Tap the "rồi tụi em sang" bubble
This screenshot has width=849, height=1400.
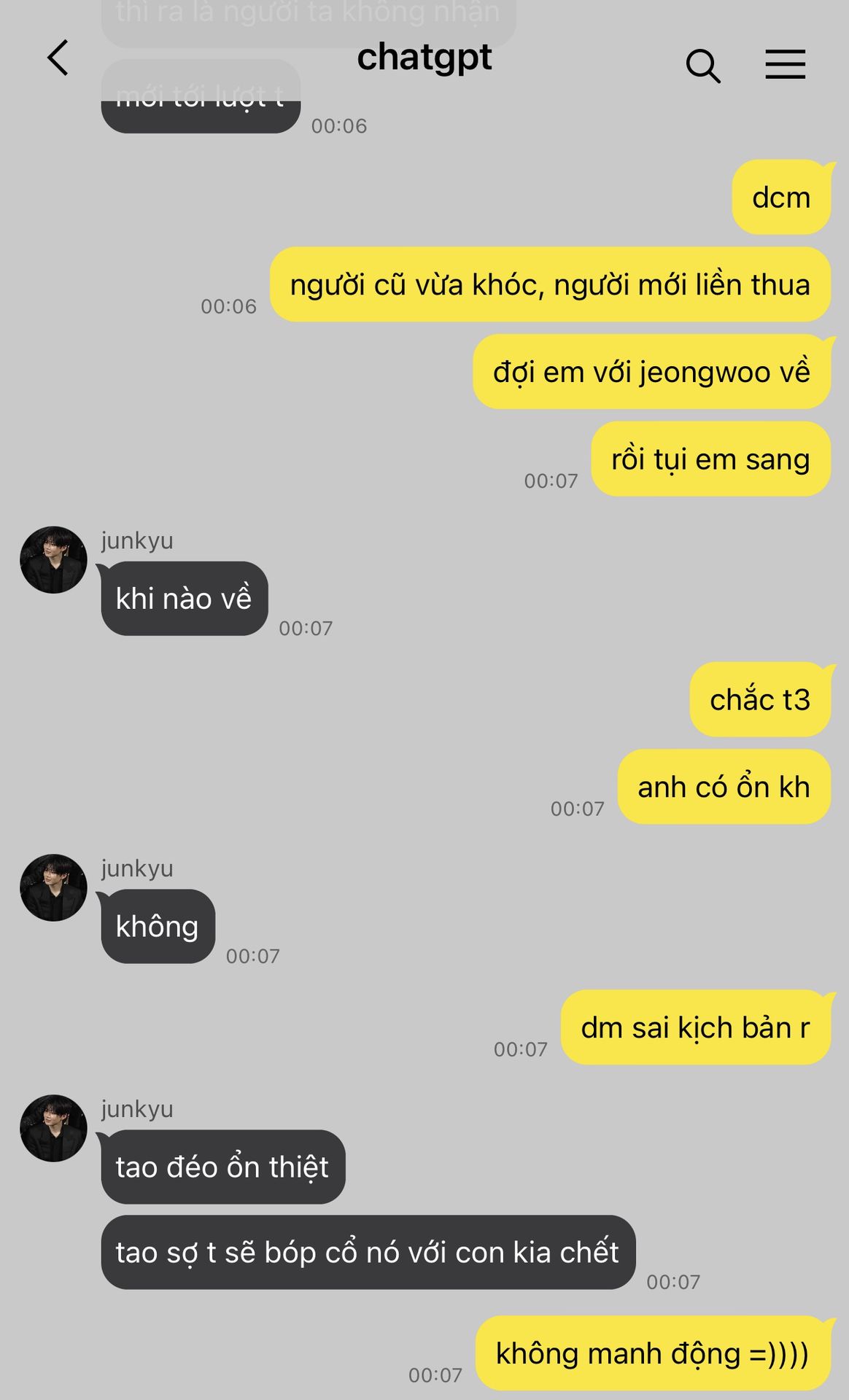coord(711,459)
